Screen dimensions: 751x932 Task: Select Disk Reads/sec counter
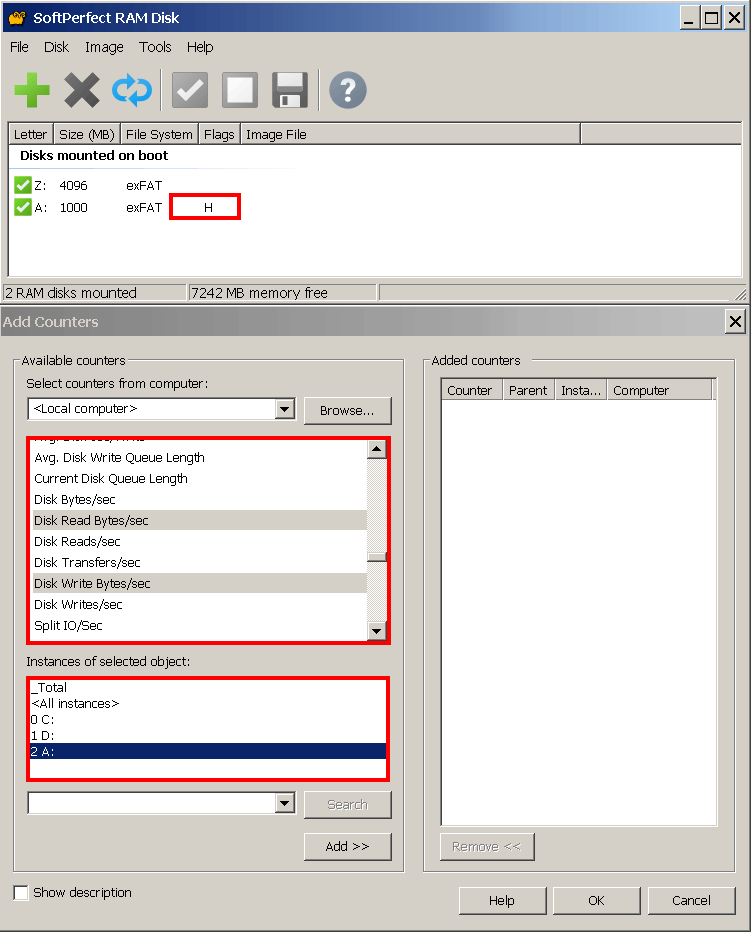click(x=200, y=541)
